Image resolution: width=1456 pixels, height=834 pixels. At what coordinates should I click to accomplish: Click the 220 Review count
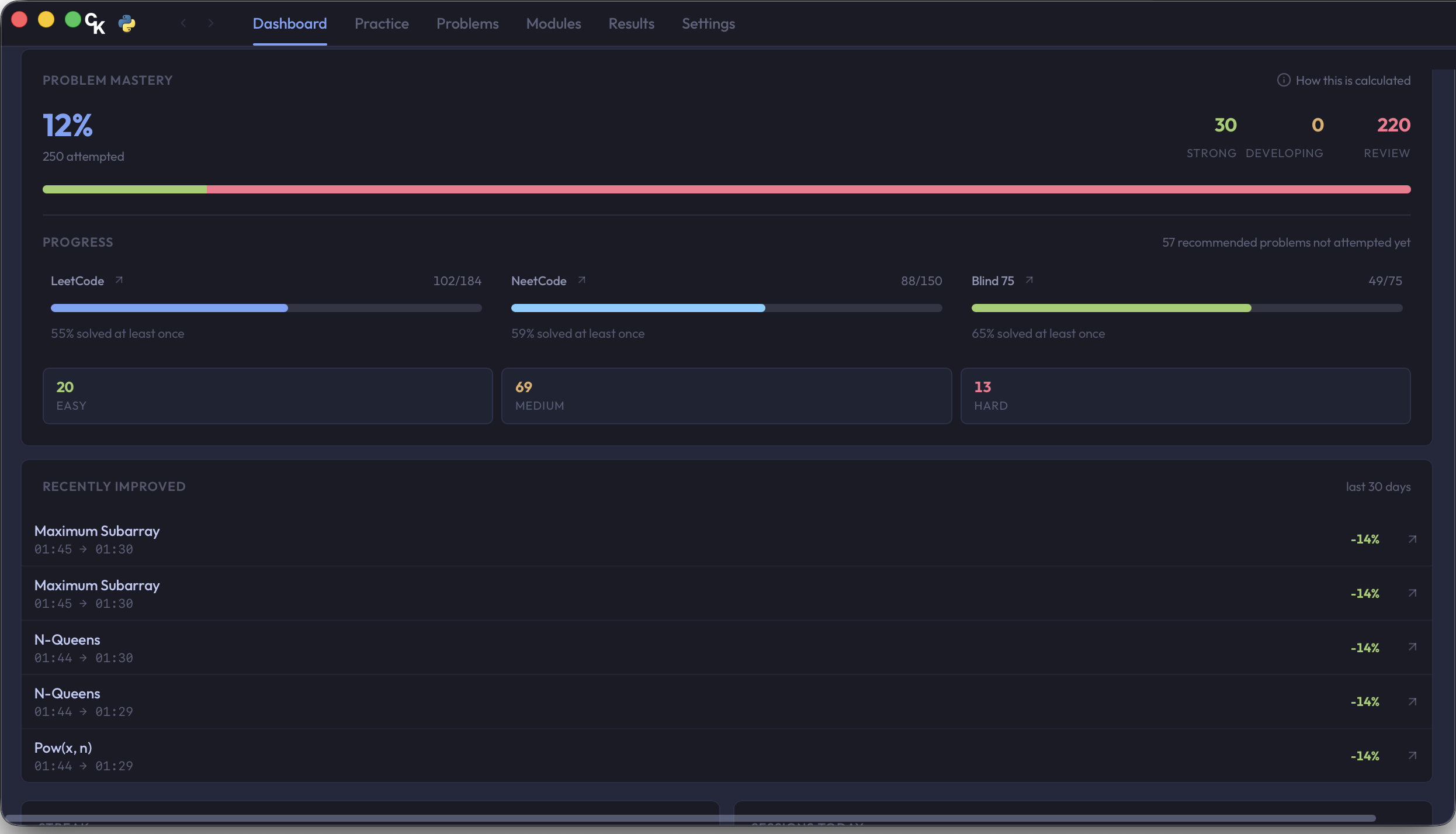coord(1393,125)
